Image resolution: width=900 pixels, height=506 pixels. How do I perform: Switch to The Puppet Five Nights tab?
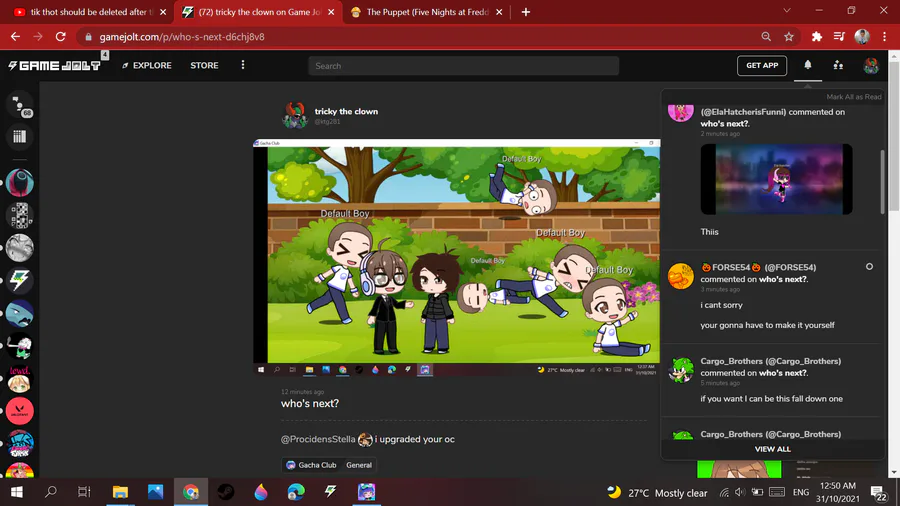tap(428, 12)
